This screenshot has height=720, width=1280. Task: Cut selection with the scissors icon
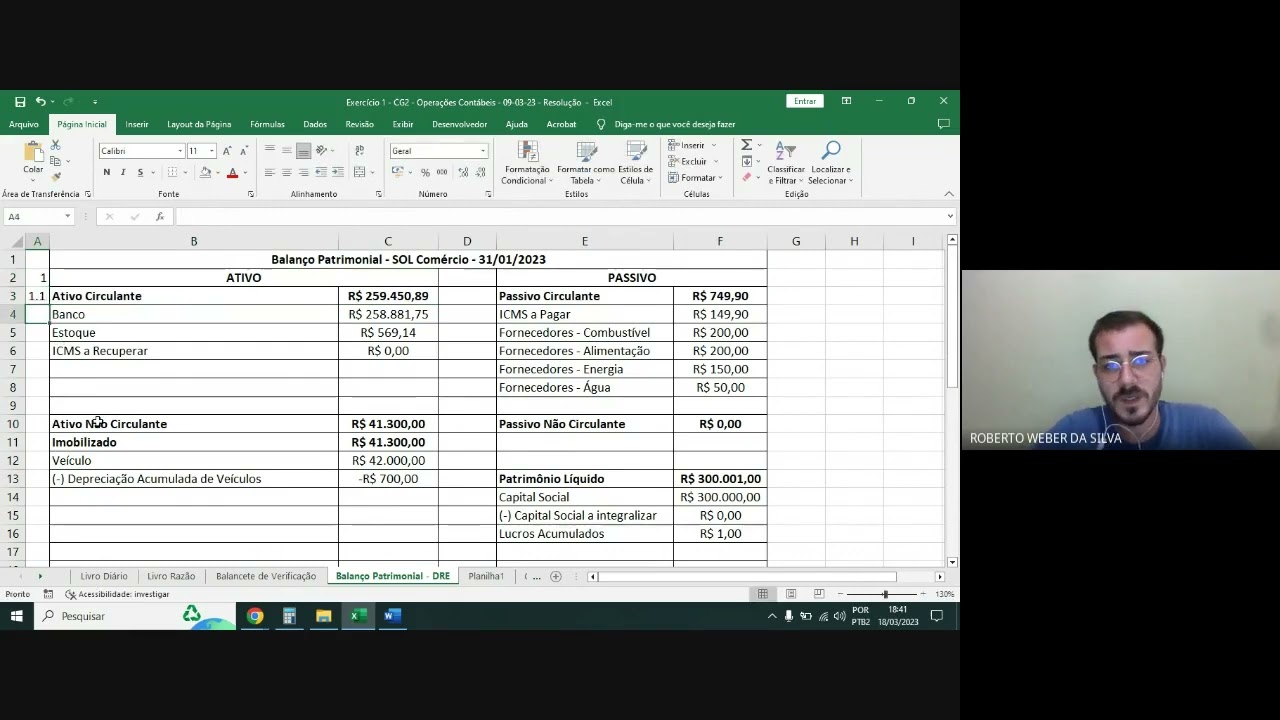pyautogui.click(x=56, y=146)
